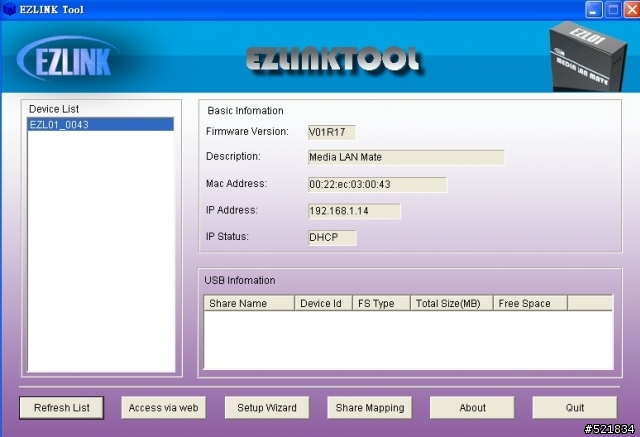Click the IP Status label
This screenshot has width=640, height=437.
(227, 236)
